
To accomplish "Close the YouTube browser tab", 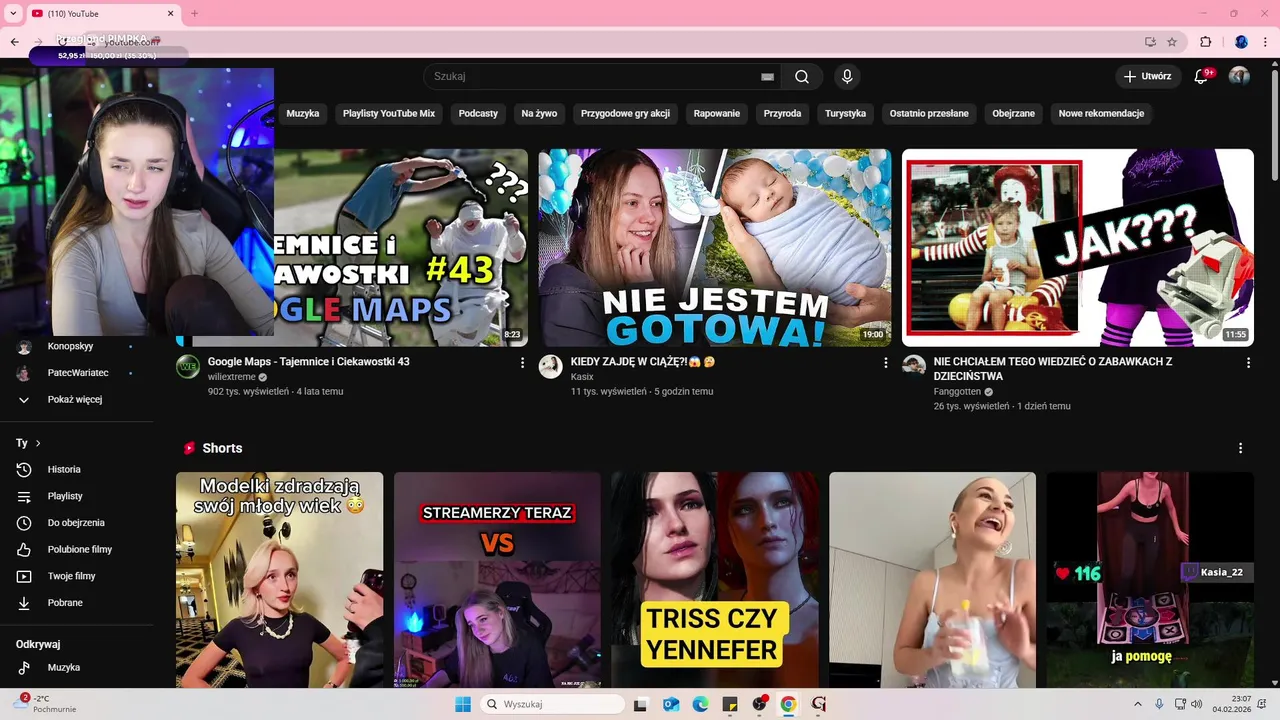I will tap(170, 14).
